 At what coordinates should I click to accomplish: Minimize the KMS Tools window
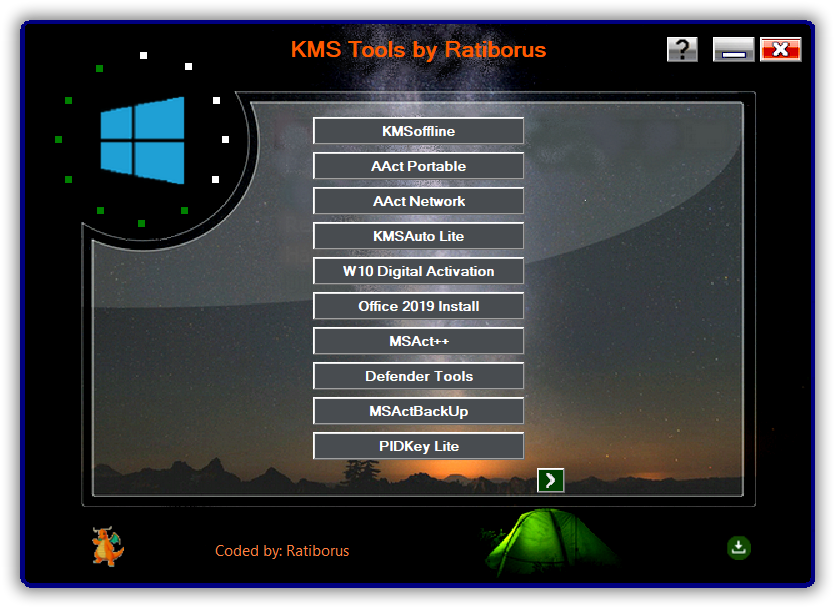tap(733, 50)
